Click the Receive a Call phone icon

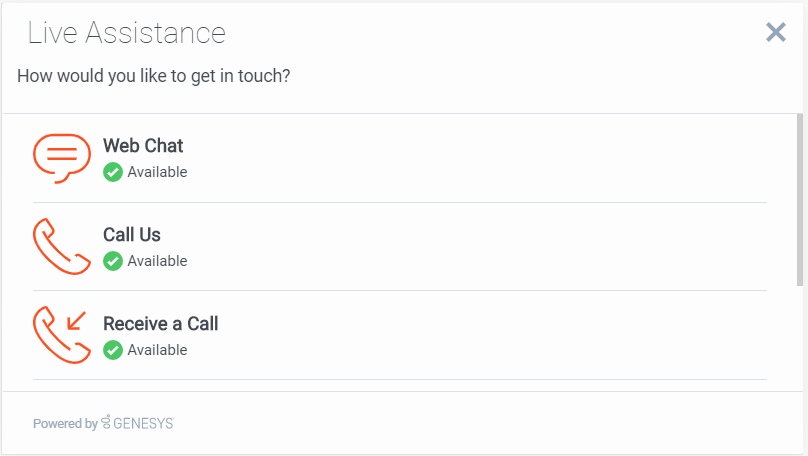pos(61,335)
